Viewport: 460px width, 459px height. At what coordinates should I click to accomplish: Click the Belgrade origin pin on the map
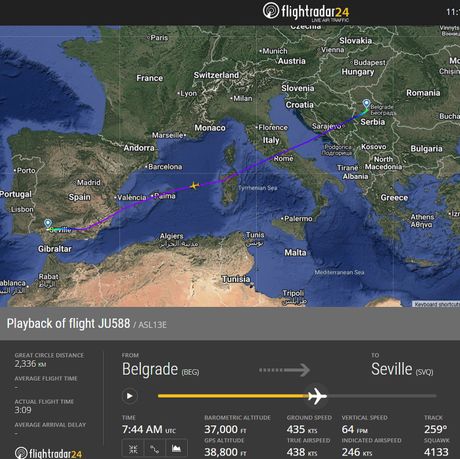click(x=366, y=104)
